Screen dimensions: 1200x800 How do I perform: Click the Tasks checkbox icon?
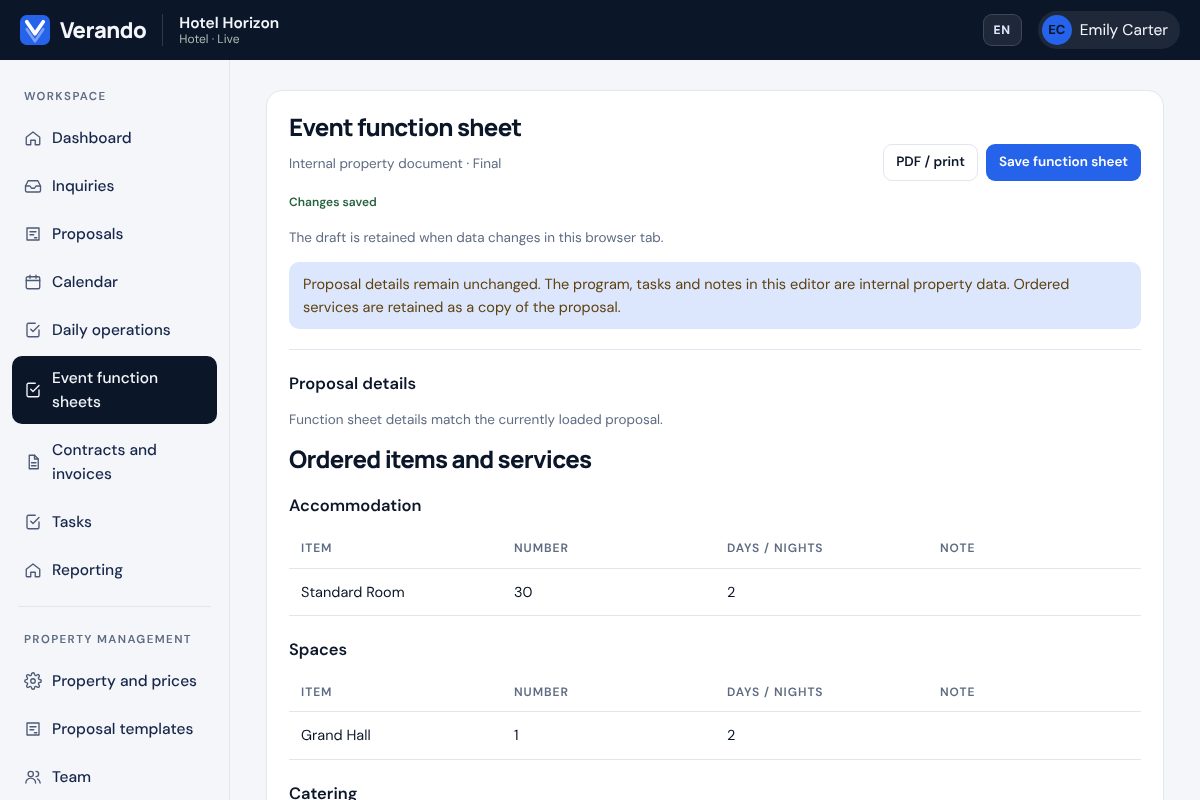coord(33,522)
